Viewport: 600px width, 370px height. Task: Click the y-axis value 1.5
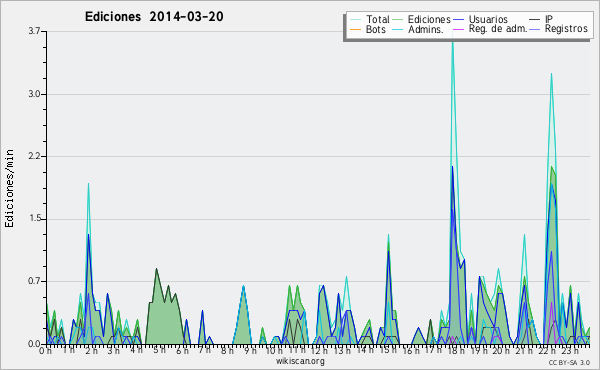pos(34,219)
